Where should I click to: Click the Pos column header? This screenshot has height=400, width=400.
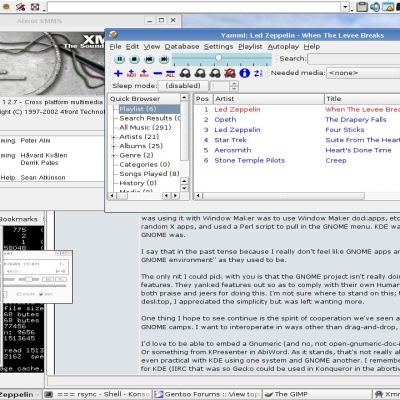coord(203,99)
